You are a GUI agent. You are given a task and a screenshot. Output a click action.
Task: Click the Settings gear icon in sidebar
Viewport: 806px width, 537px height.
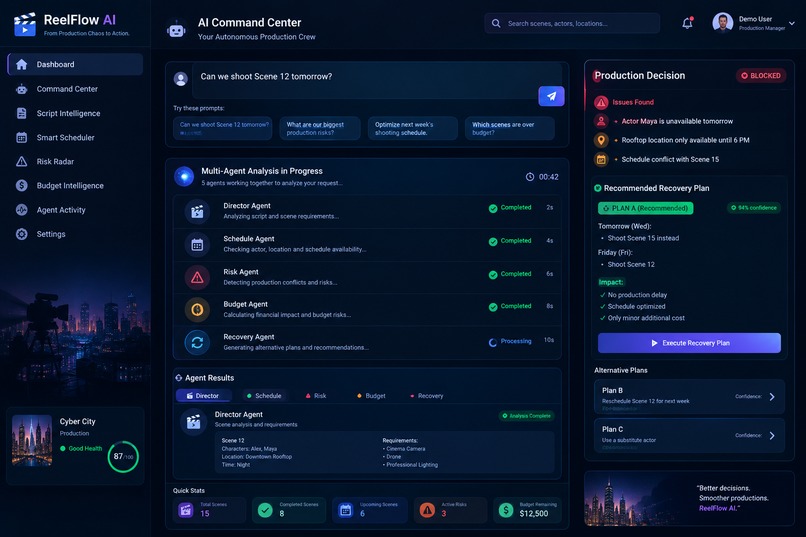click(22, 234)
